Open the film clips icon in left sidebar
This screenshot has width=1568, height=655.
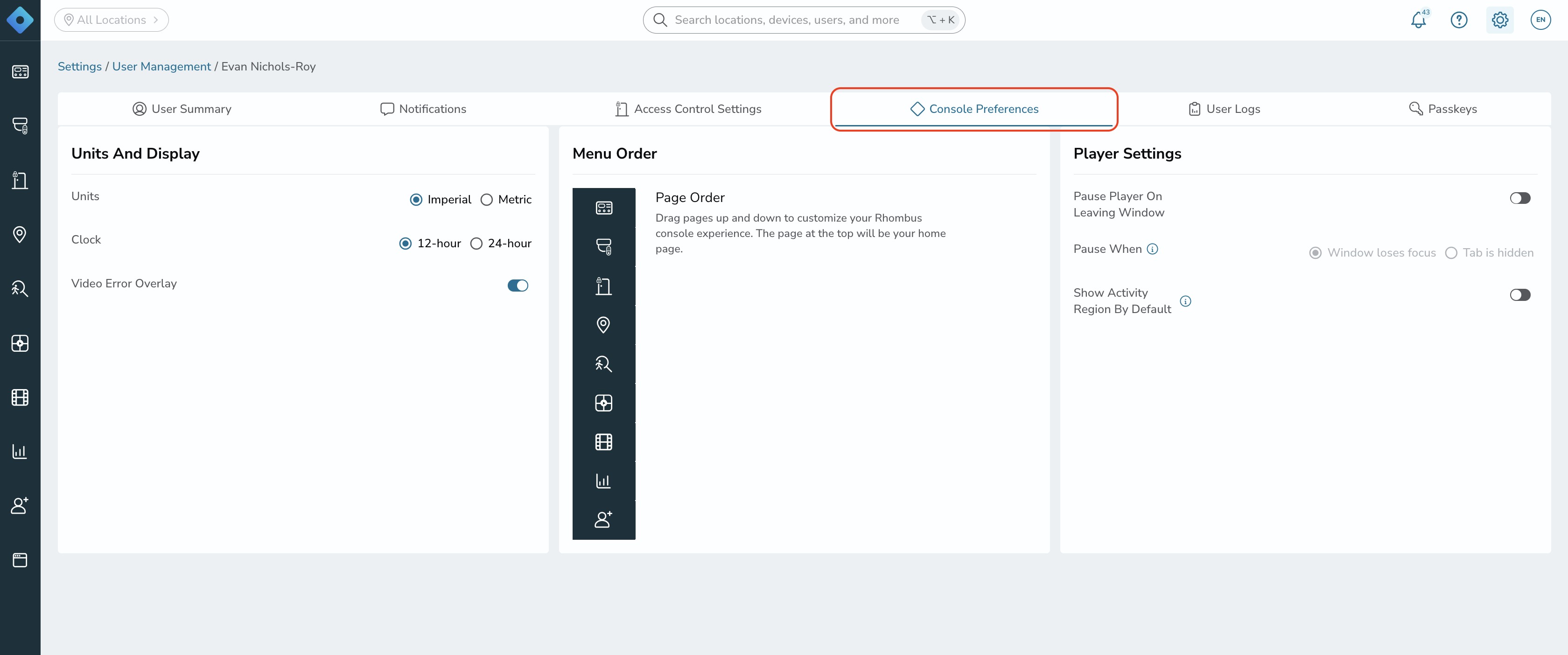20,397
